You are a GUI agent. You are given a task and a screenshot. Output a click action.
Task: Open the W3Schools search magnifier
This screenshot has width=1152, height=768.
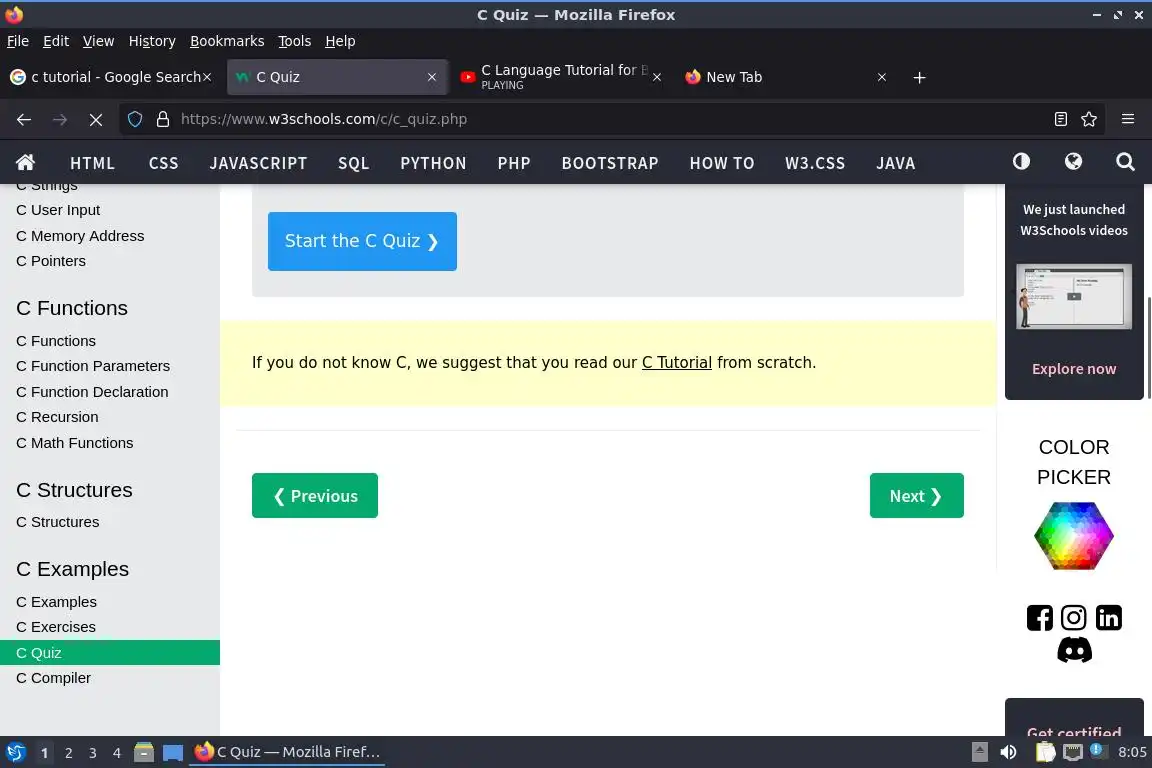(x=1125, y=162)
